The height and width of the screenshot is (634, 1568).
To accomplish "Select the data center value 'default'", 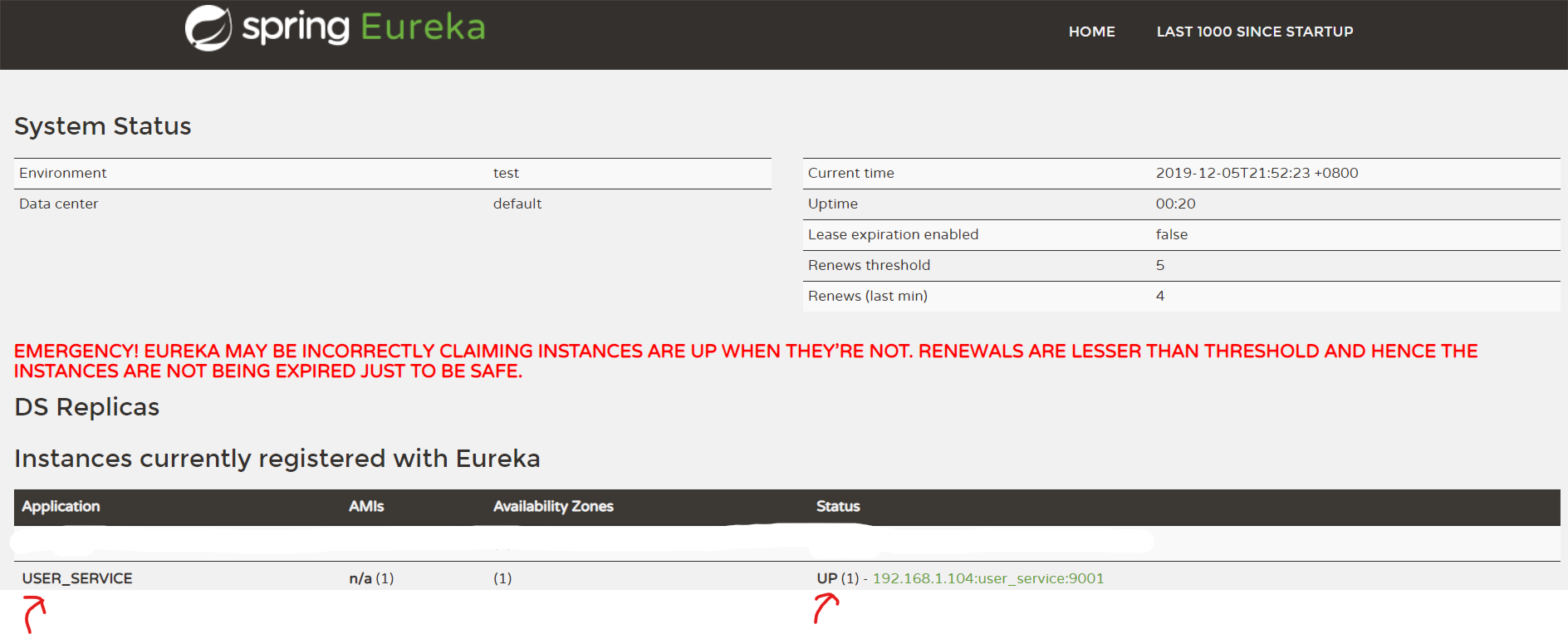I will pos(517,204).
